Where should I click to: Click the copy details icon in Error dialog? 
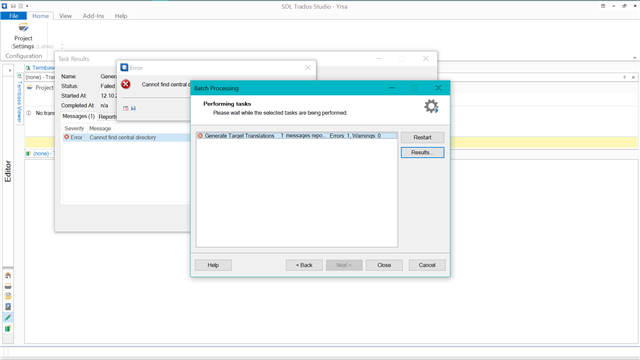point(126,108)
